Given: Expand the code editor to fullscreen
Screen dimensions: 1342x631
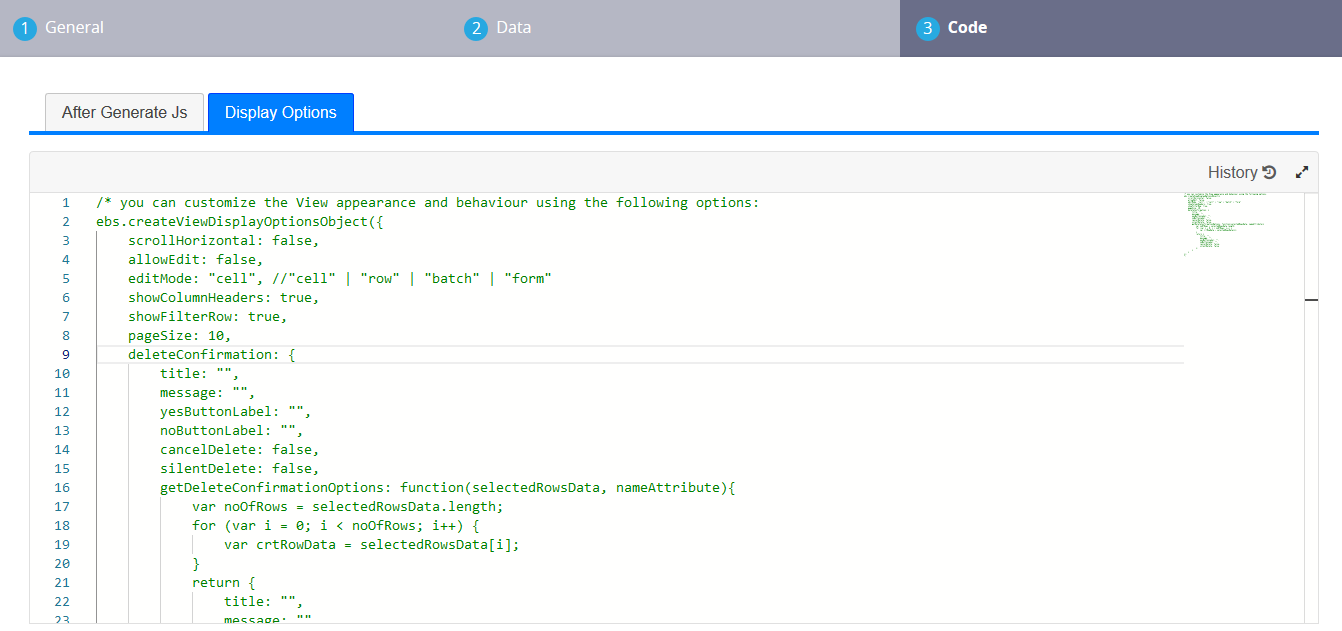Looking at the screenshot, I should pyautogui.click(x=1302, y=172).
